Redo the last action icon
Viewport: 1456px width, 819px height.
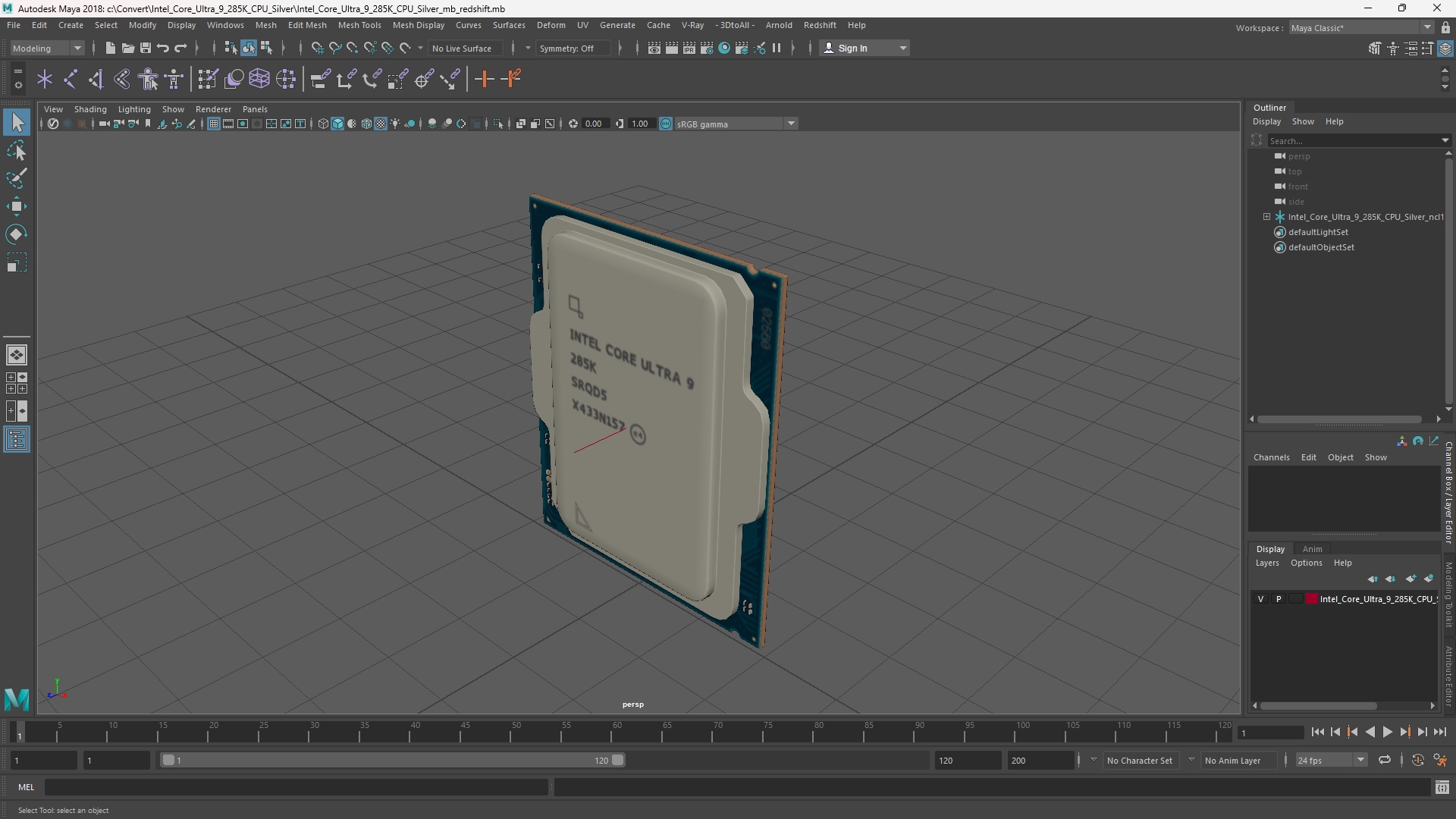(180, 48)
